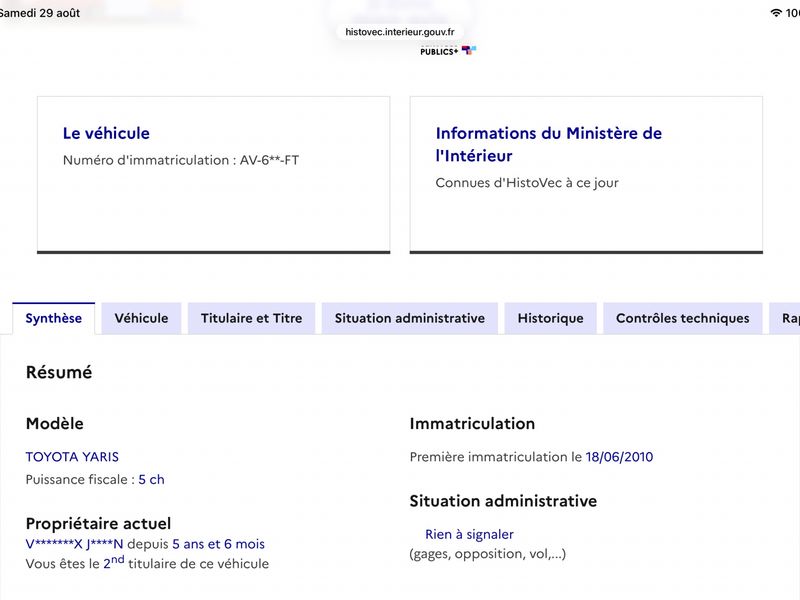Click the Situation administrative heading in Résumé

click(x=503, y=501)
